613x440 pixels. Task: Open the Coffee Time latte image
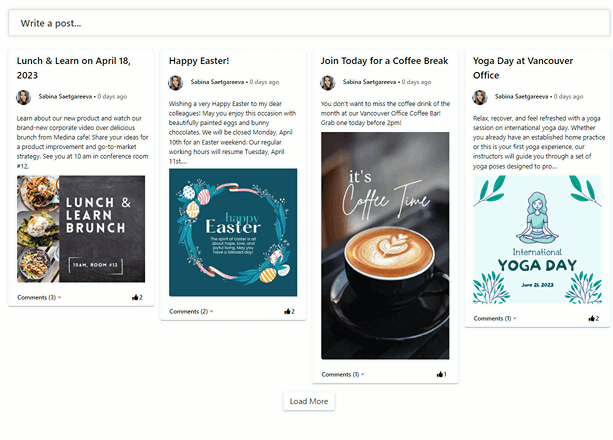coord(385,246)
